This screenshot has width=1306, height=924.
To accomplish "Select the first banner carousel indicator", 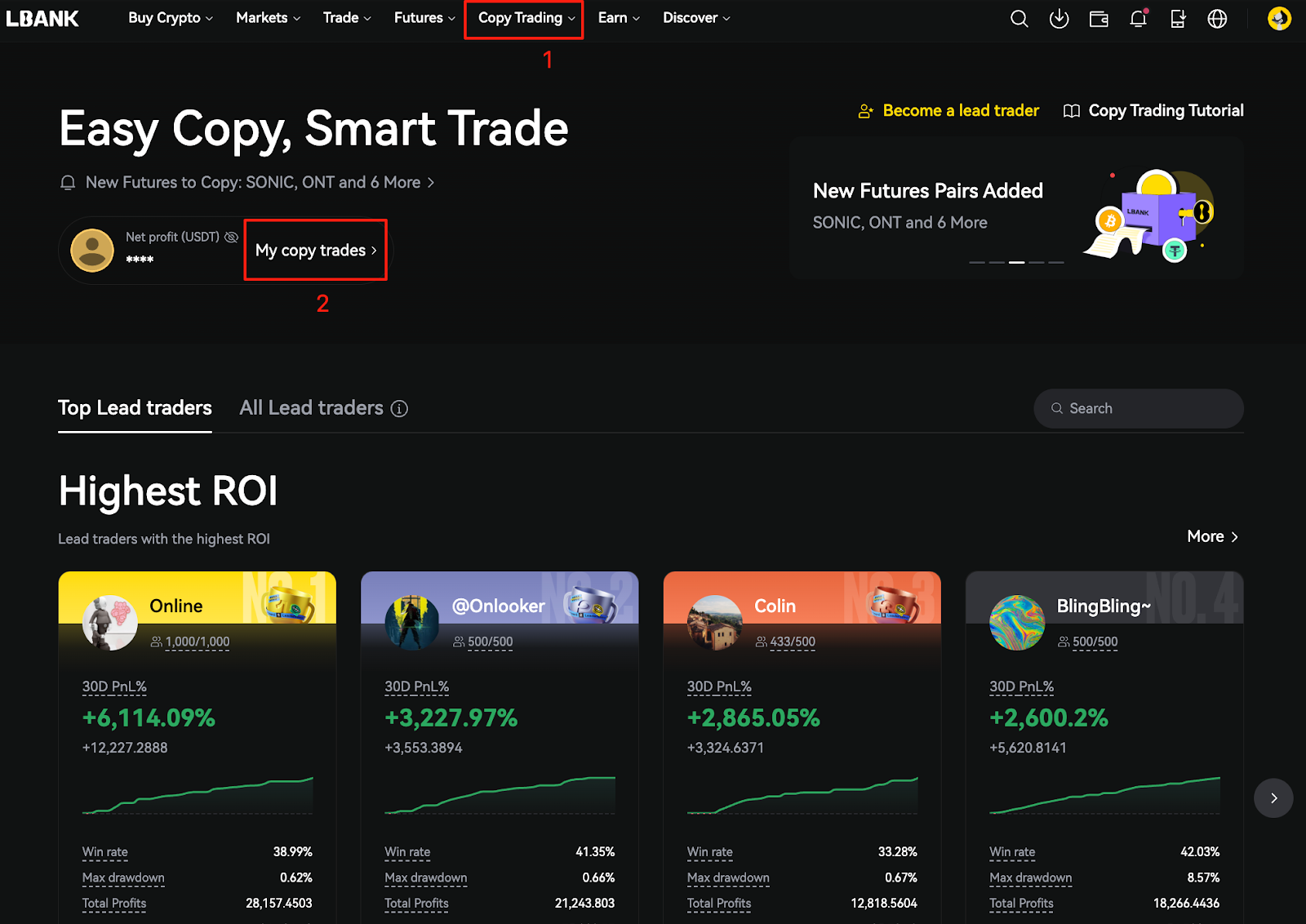I will click(977, 262).
